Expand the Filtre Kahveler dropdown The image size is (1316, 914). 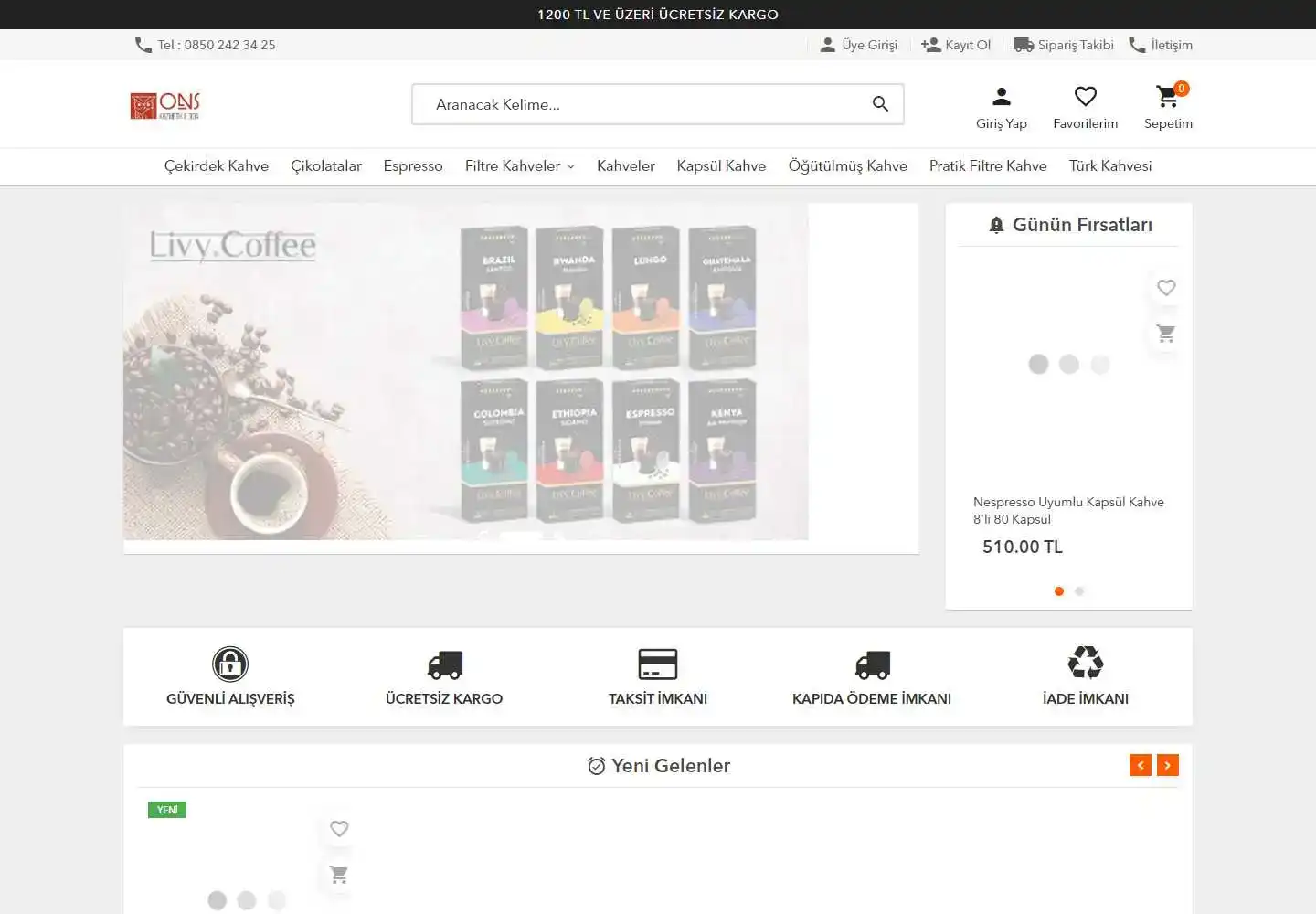pos(520,165)
